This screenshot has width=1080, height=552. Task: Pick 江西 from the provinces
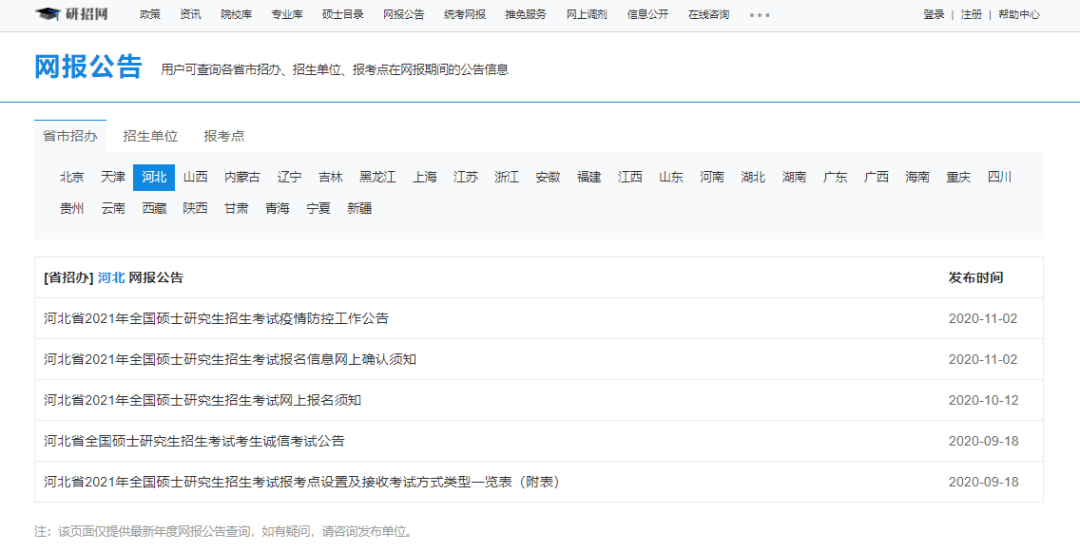pyautogui.click(x=630, y=177)
